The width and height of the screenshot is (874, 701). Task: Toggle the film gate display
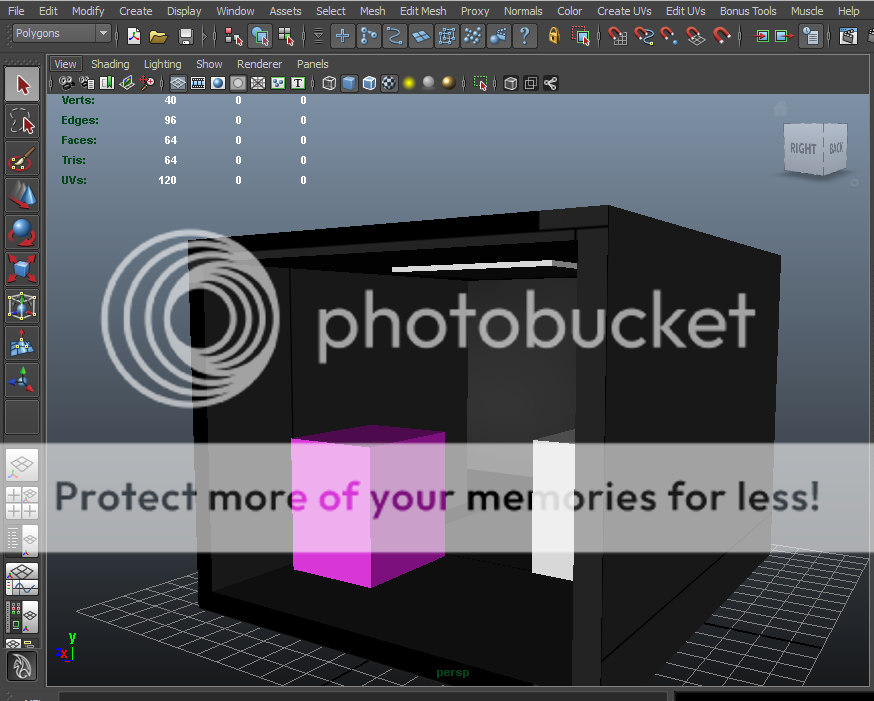tap(198, 84)
